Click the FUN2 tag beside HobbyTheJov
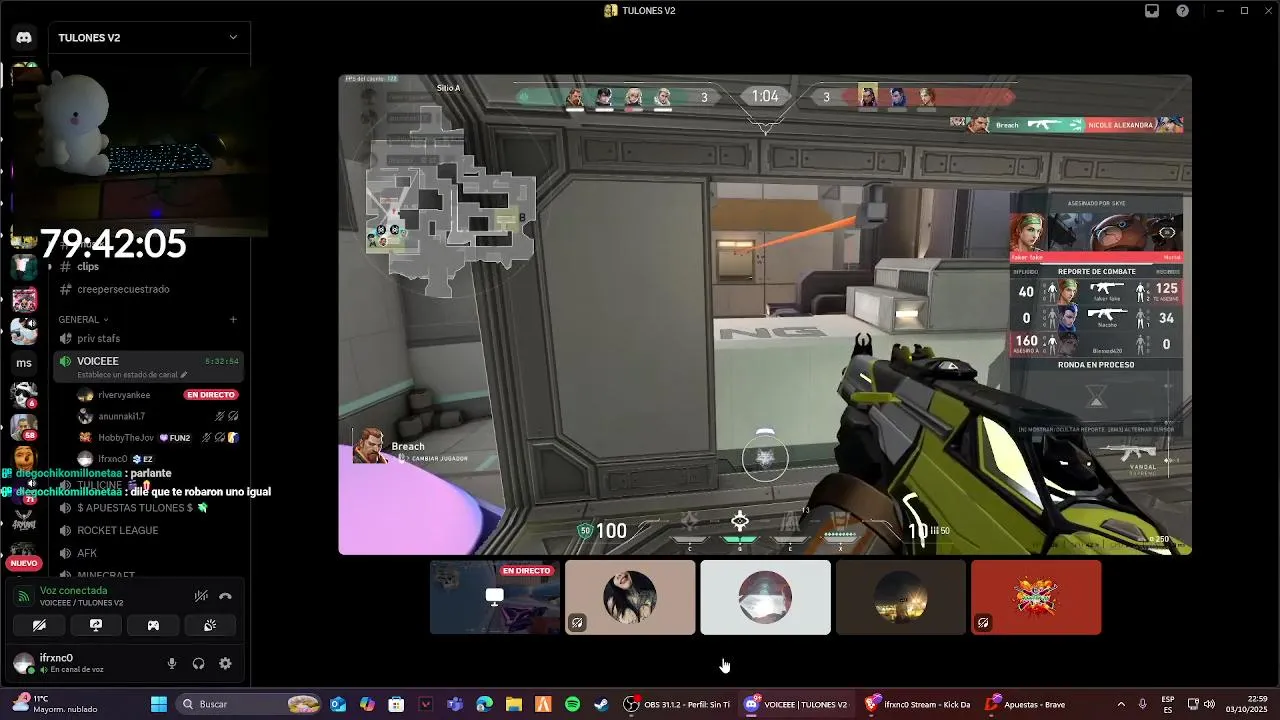1280x720 pixels. (x=175, y=438)
